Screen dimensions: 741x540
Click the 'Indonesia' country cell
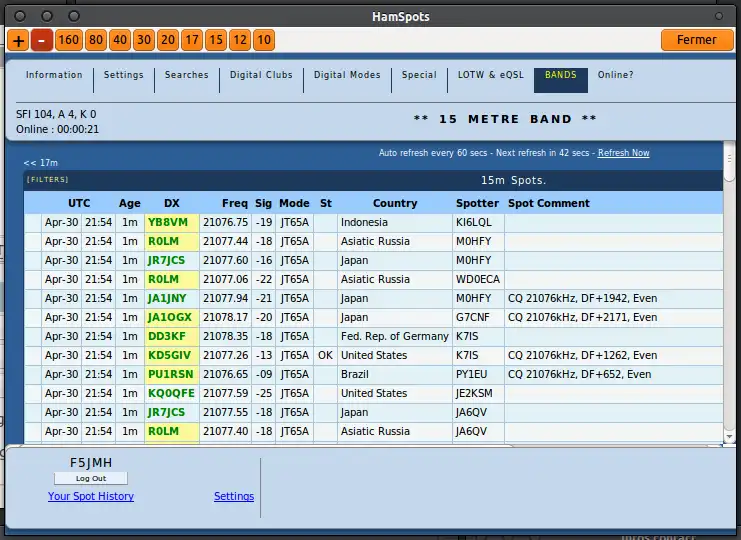click(395, 223)
